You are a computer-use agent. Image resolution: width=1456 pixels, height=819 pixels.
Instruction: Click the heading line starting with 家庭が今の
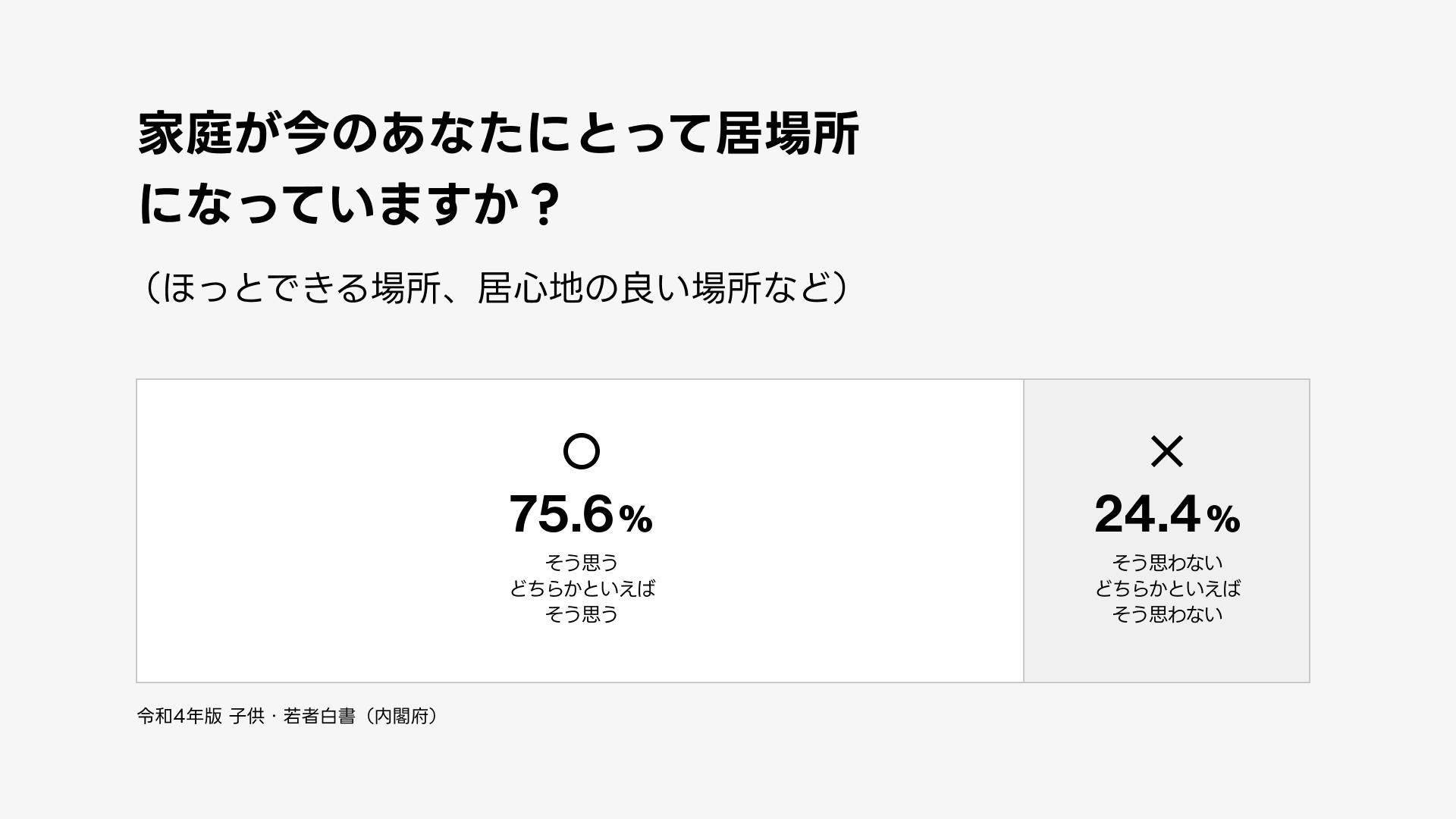coord(497,134)
